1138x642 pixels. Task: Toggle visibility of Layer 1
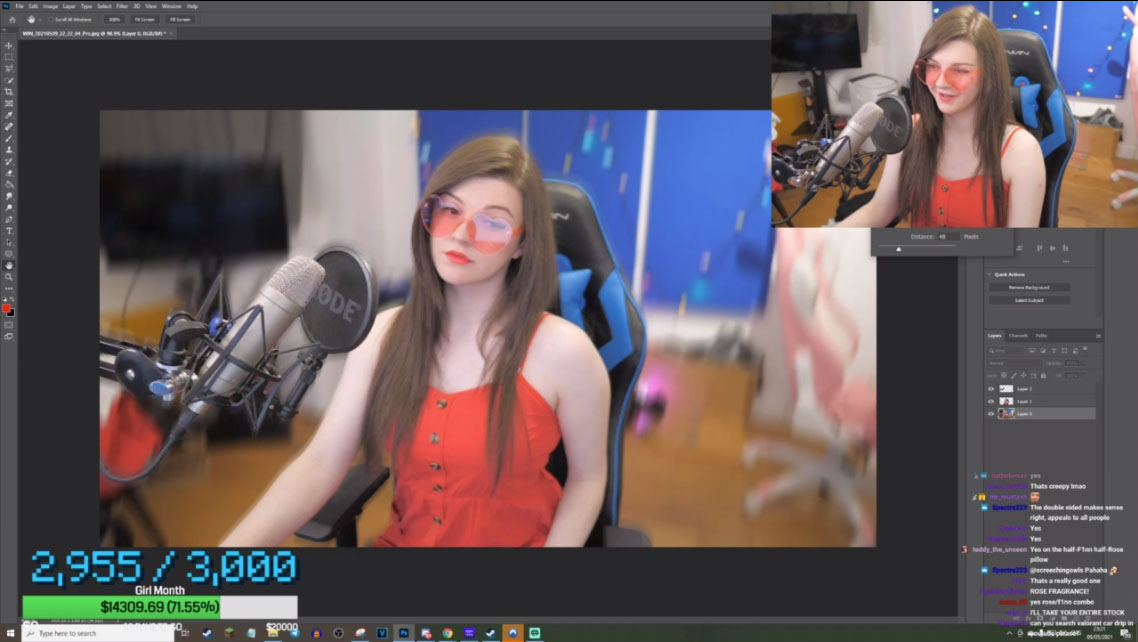click(x=991, y=401)
